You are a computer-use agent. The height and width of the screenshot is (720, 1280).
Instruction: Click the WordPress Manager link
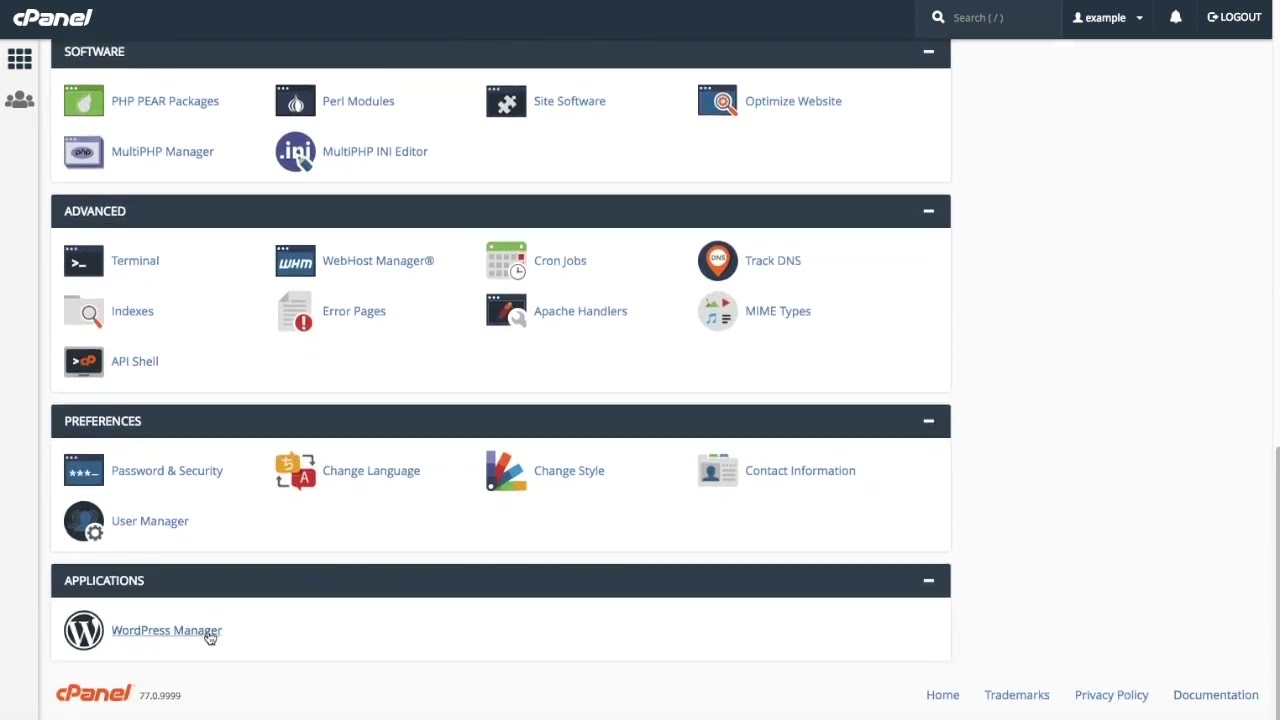(166, 631)
